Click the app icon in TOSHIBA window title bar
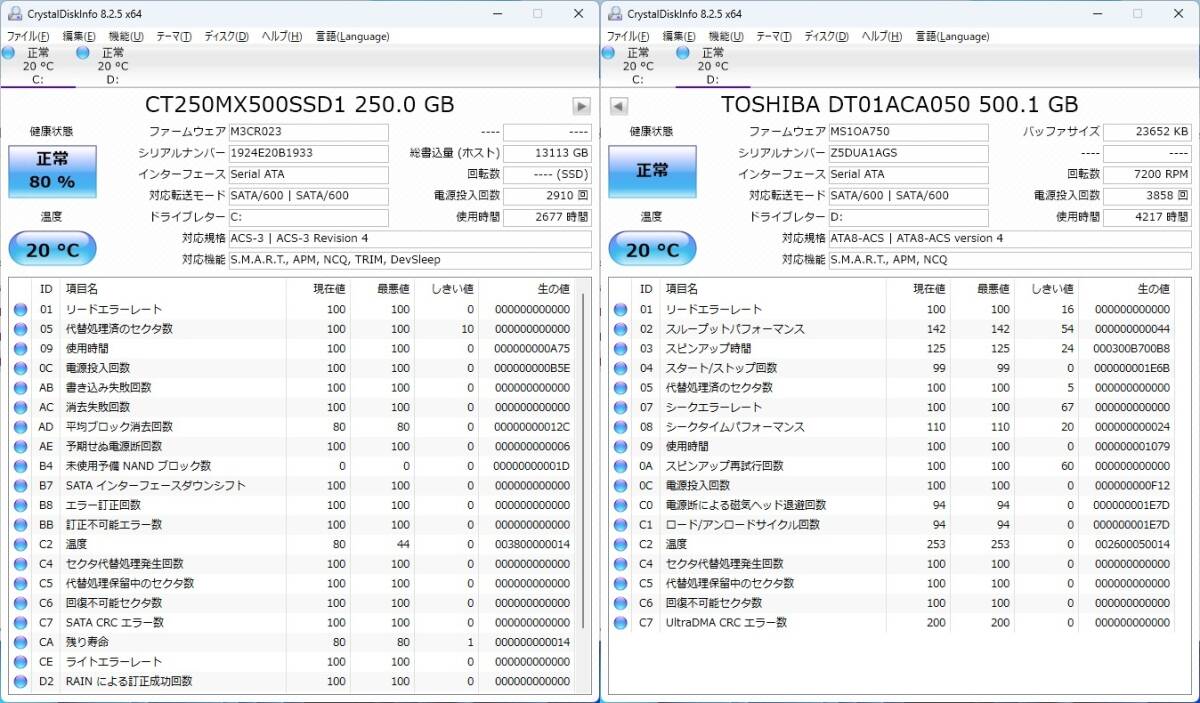Image resolution: width=1200 pixels, height=703 pixels. 613,13
